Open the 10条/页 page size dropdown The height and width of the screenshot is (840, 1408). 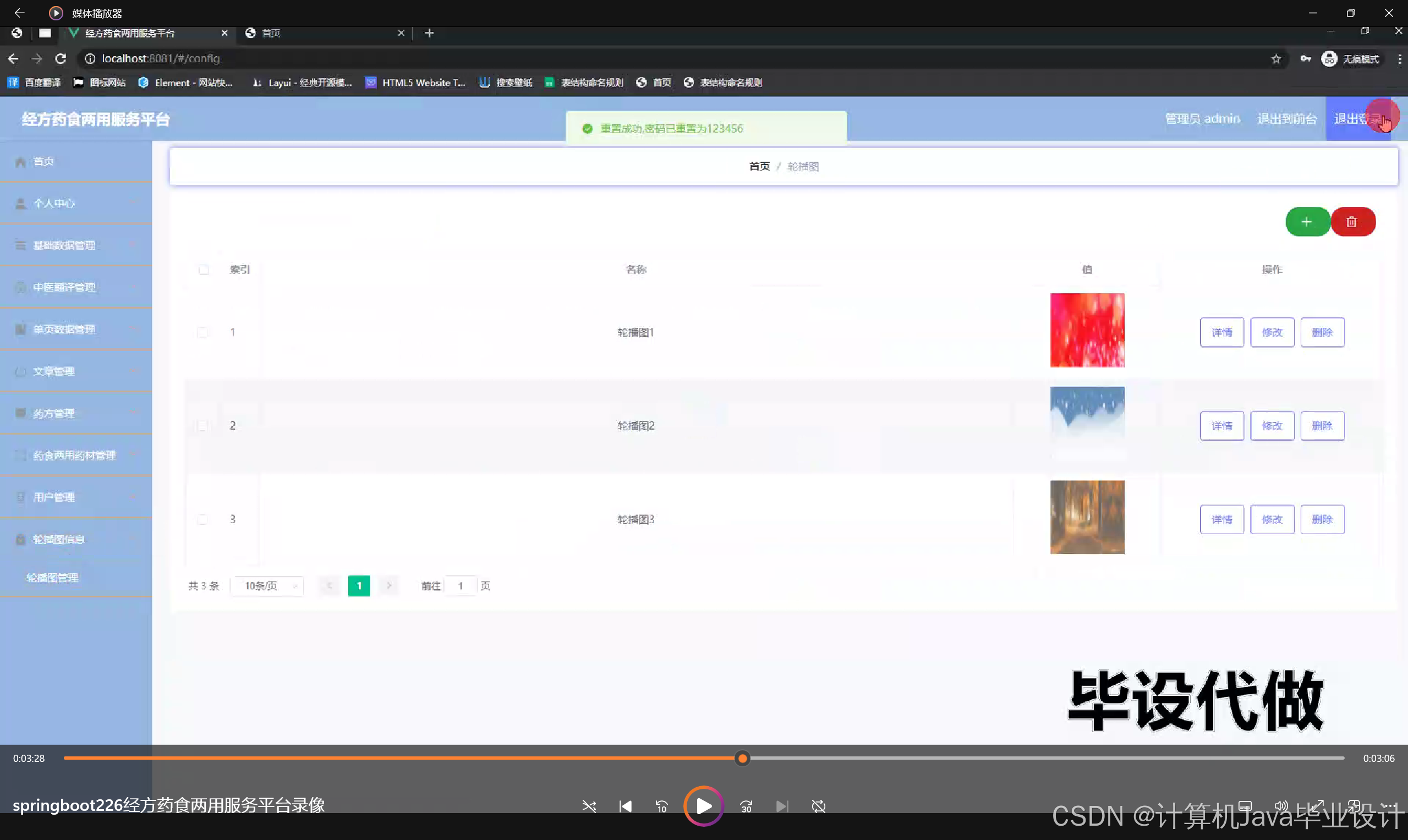coord(267,586)
